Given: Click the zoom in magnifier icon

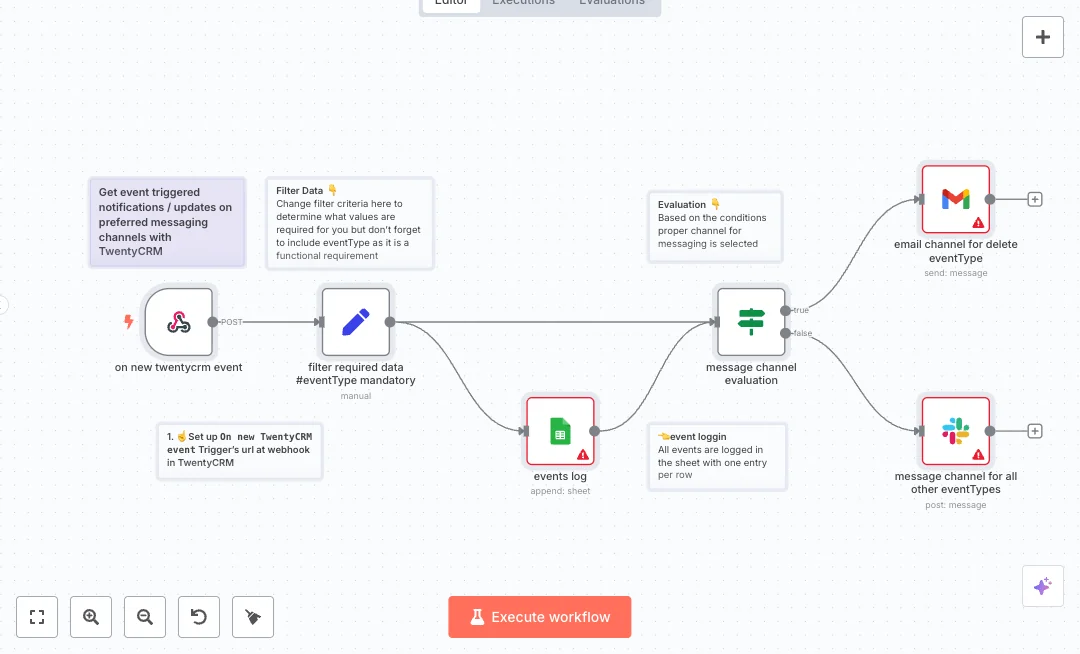Looking at the screenshot, I should click(91, 617).
